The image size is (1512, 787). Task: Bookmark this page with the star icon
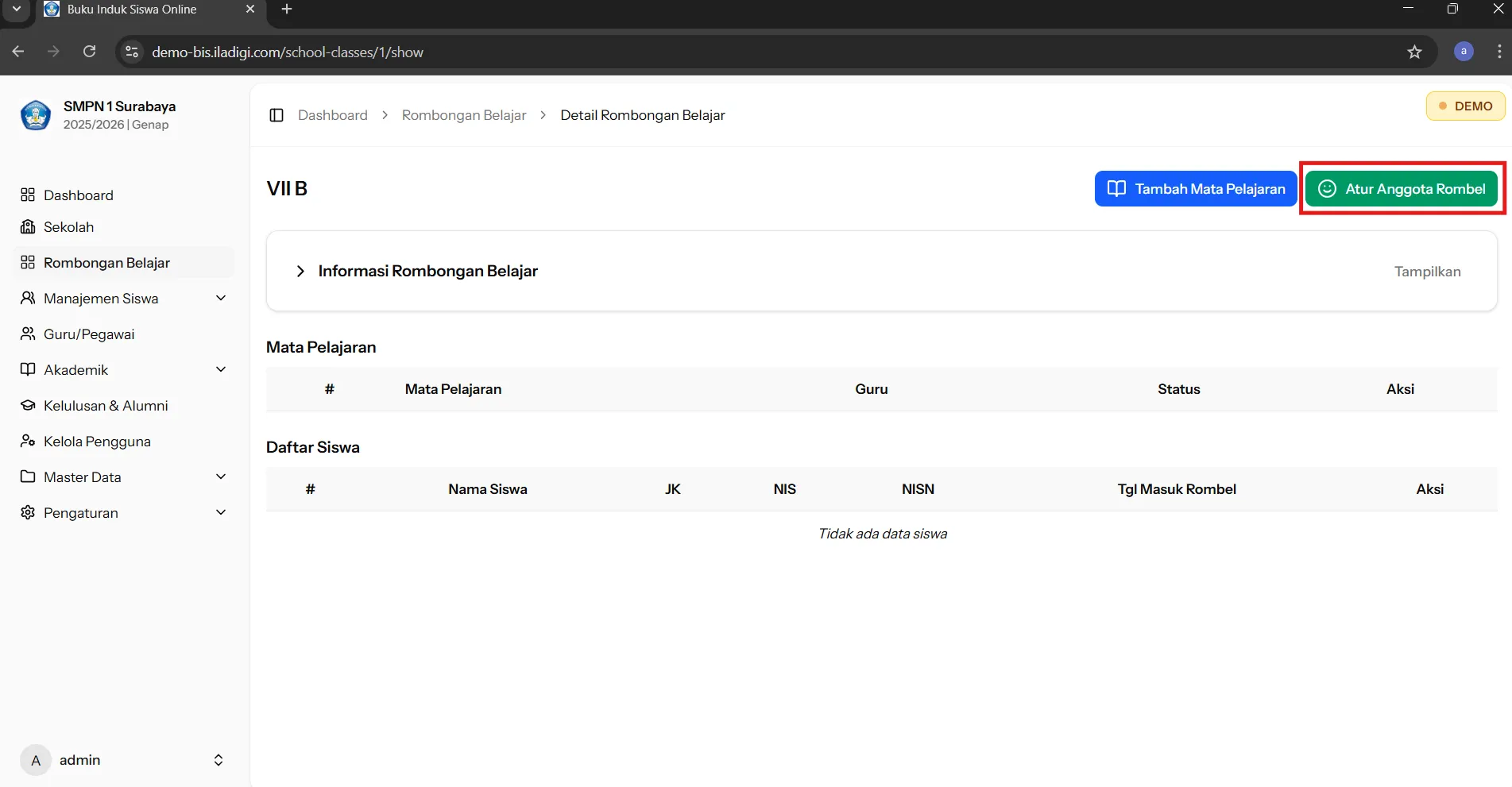tap(1414, 52)
